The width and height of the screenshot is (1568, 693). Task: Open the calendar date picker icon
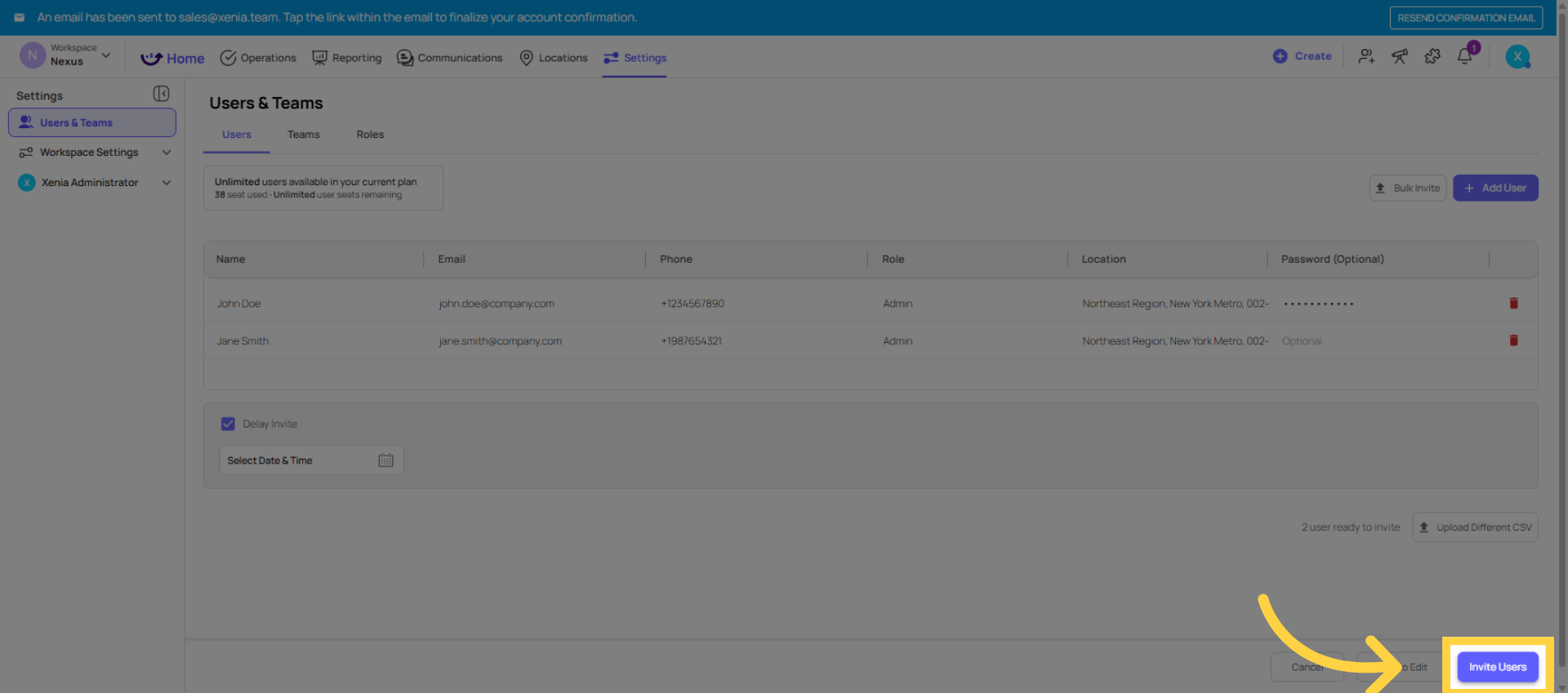[385, 460]
